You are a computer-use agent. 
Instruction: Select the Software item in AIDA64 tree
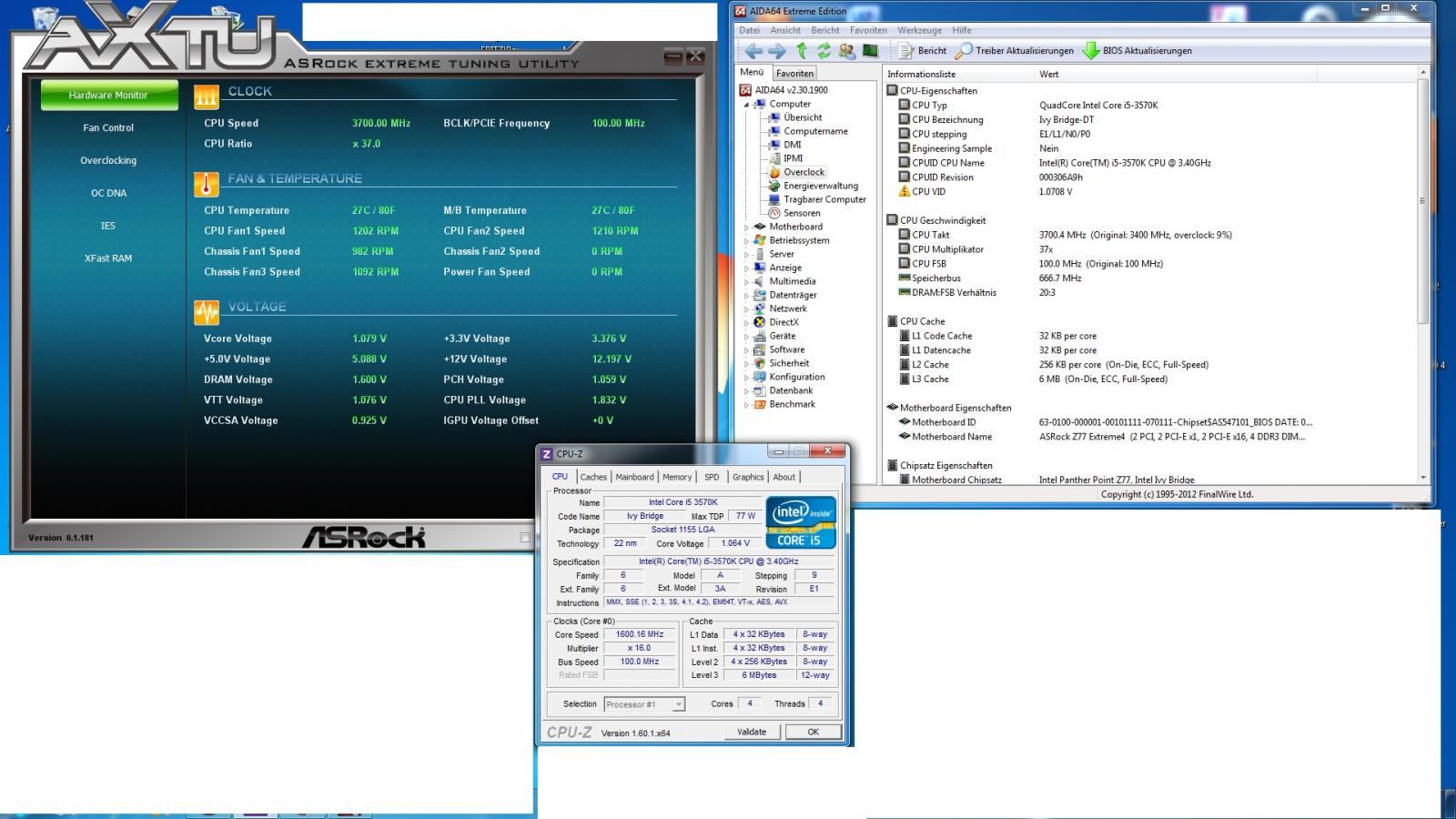779,349
